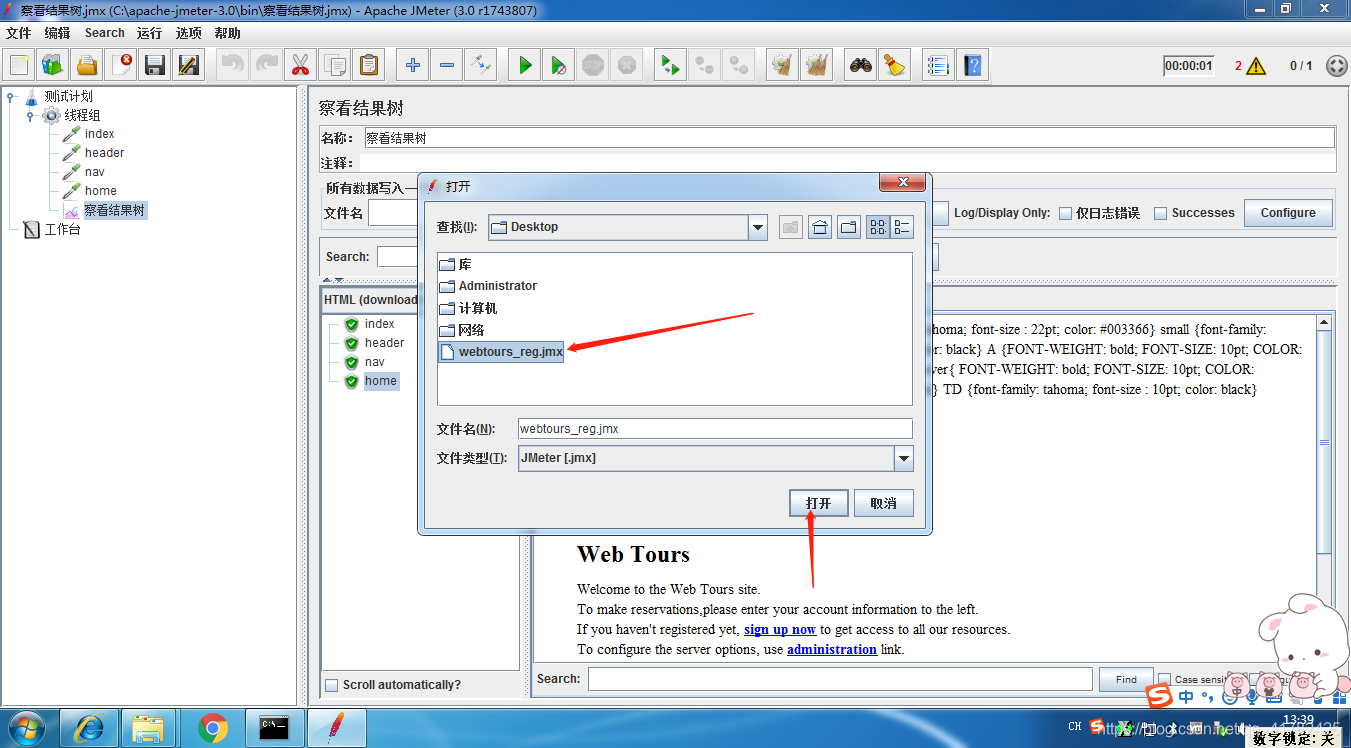Click the Copy toolbar icon

coord(334,66)
